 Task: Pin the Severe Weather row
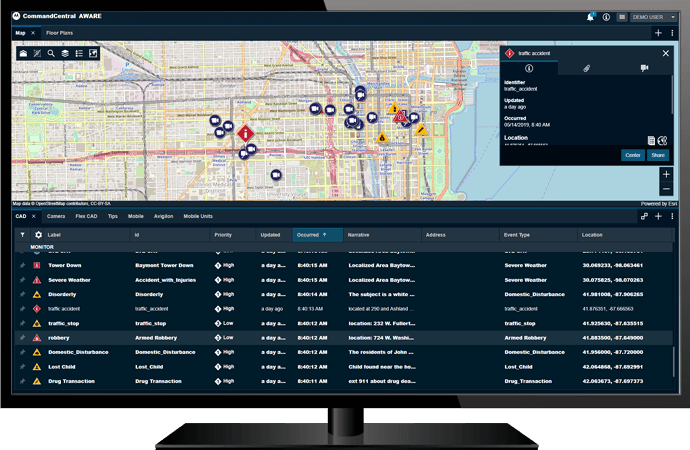(x=22, y=280)
